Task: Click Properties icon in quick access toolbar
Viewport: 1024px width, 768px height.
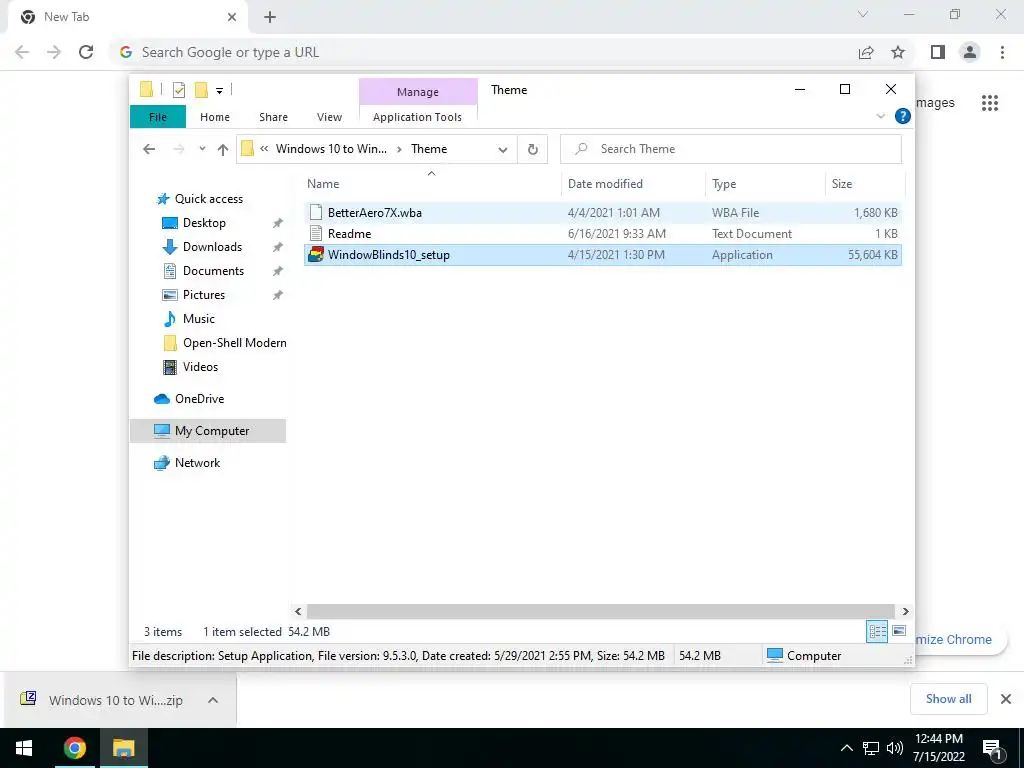Action: click(x=178, y=90)
